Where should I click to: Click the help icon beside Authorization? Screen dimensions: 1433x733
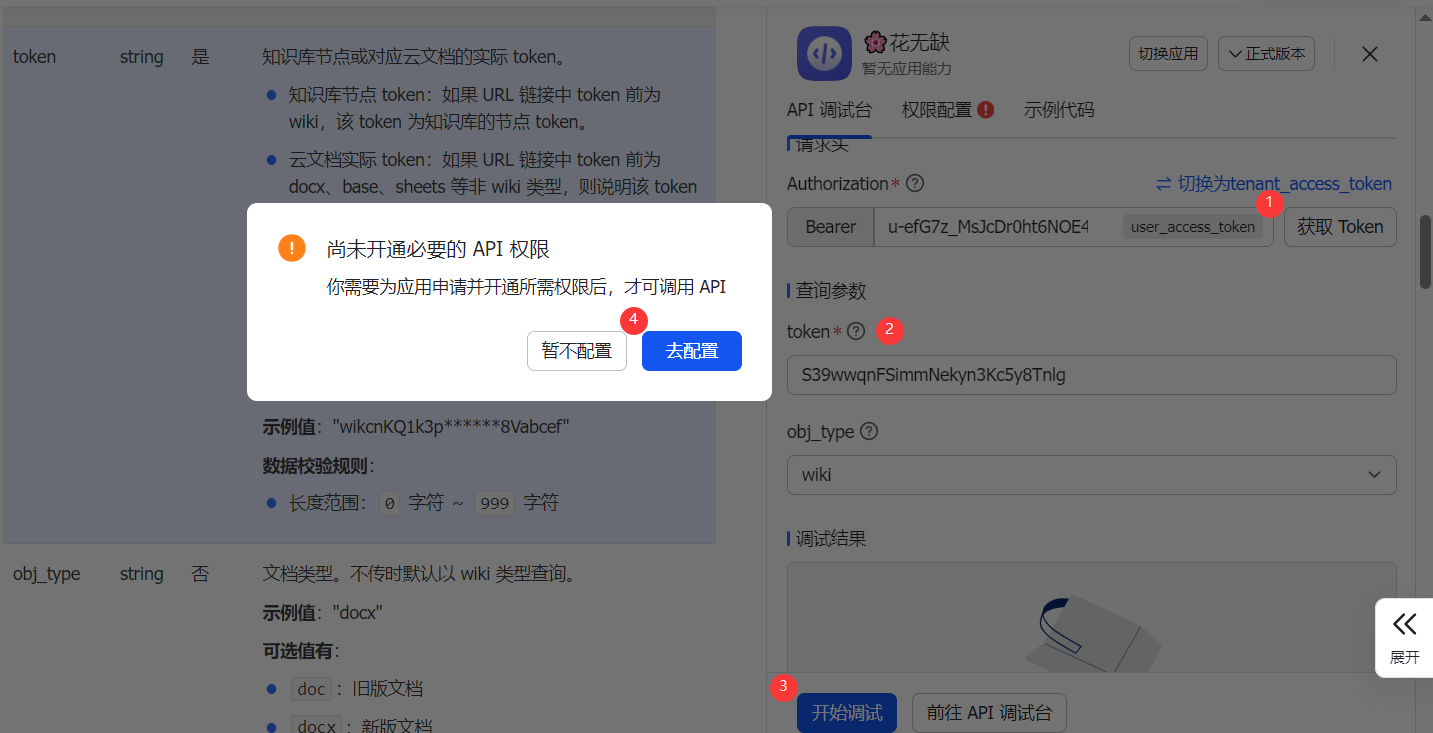[x=914, y=184]
